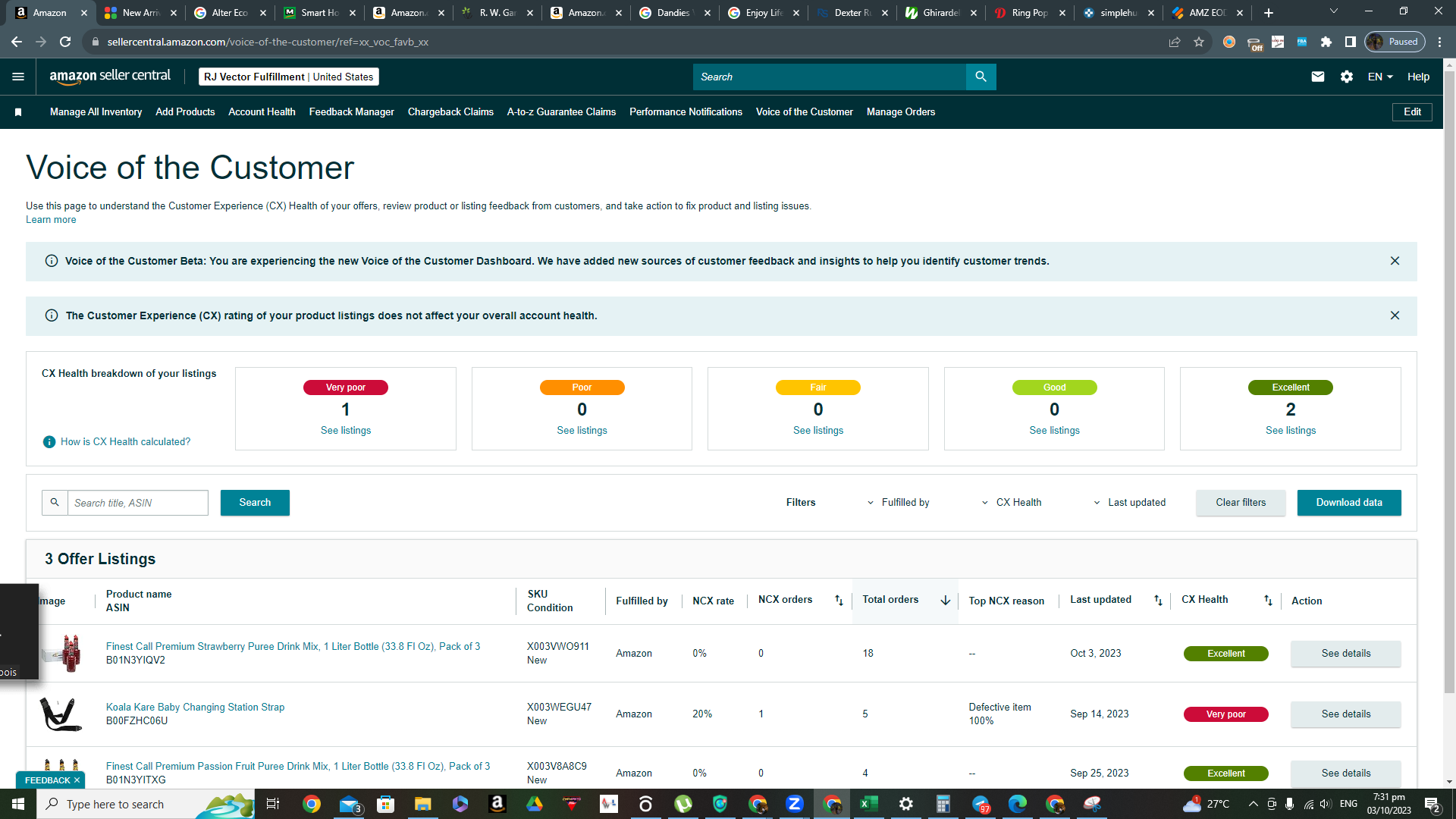Open a new browser tab
1456x819 pixels.
point(1269,13)
